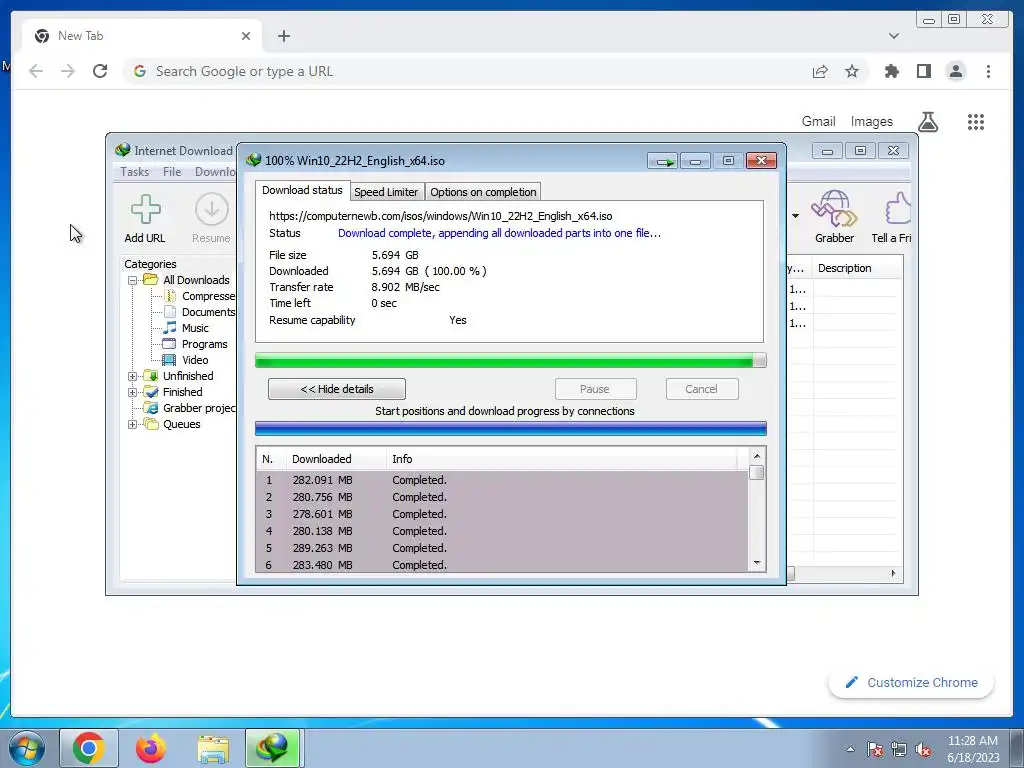Open Chrome's three-dot menu
The width and height of the screenshot is (1024, 768).
[988, 71]
